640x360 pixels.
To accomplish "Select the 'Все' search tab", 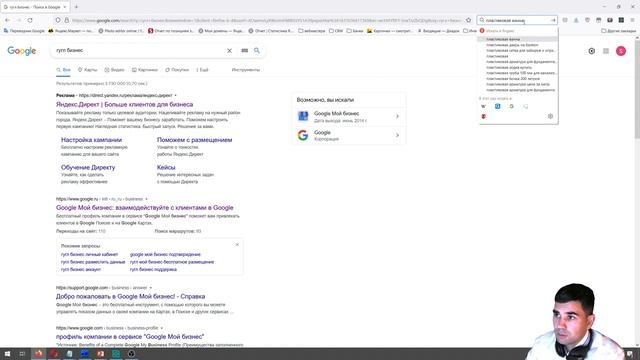I will coord(63,70).
